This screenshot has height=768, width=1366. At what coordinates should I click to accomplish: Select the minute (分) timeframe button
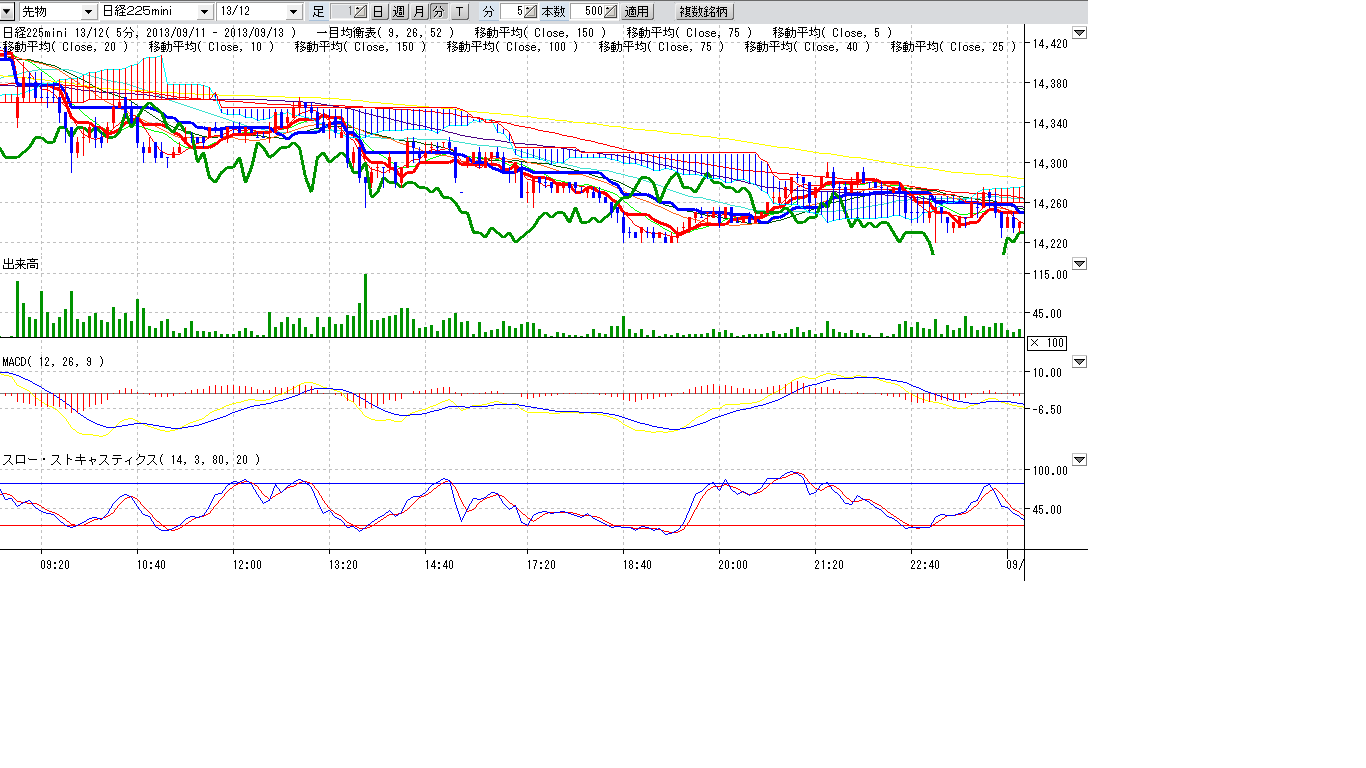coord(438,12)
